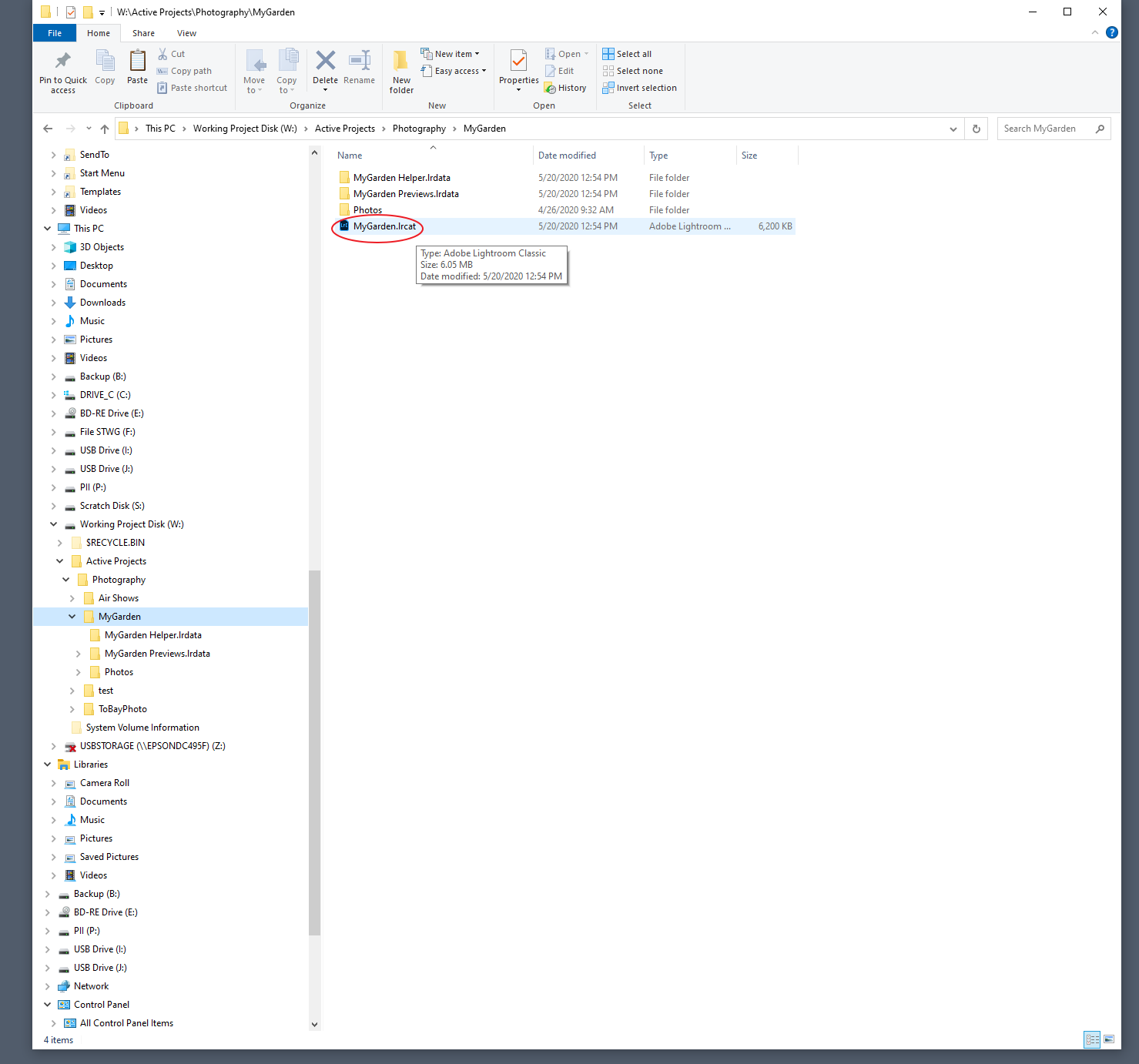The height and width of the screenshot is (1064, 1139).
Task: Switch to the View ribbon tab
Action: (x=186, y=33)
